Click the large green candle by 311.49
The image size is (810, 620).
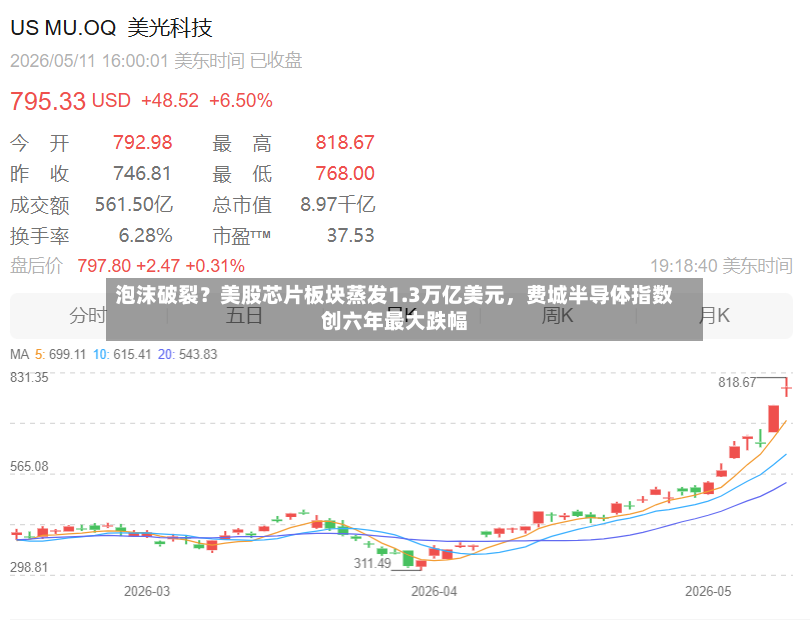pyautogui.click(x=408, y=559)
